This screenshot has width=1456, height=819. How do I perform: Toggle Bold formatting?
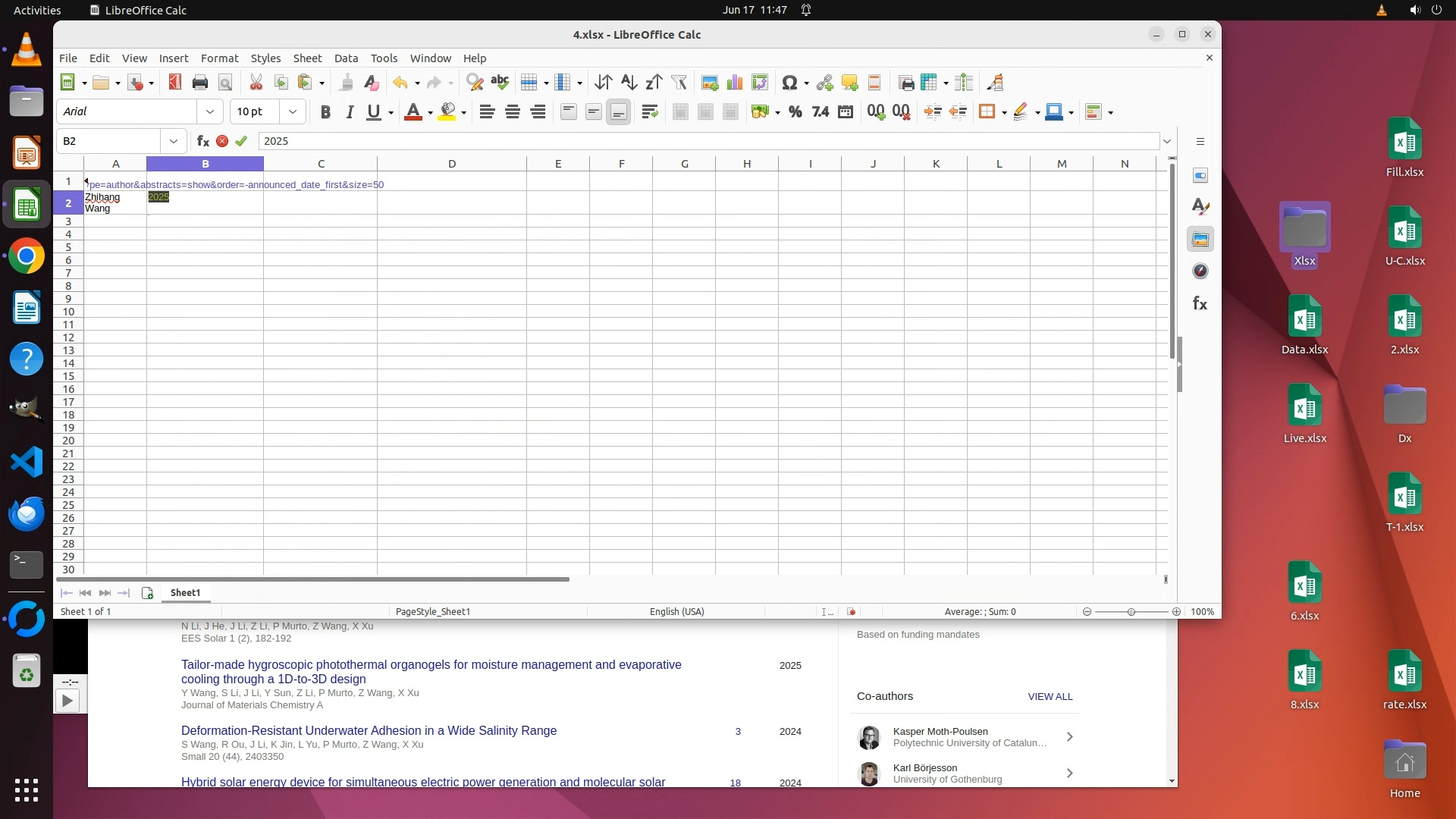point(325,112)
